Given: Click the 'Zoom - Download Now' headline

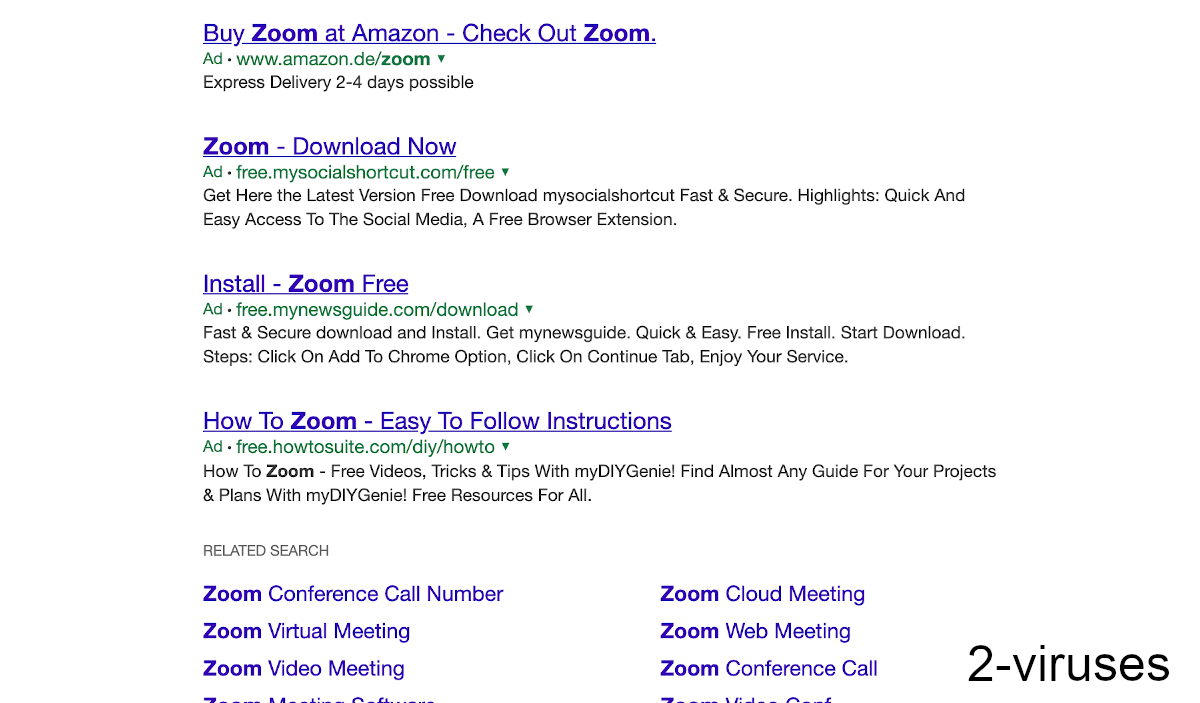Looking at the screenshot, I should coord(329,146).
